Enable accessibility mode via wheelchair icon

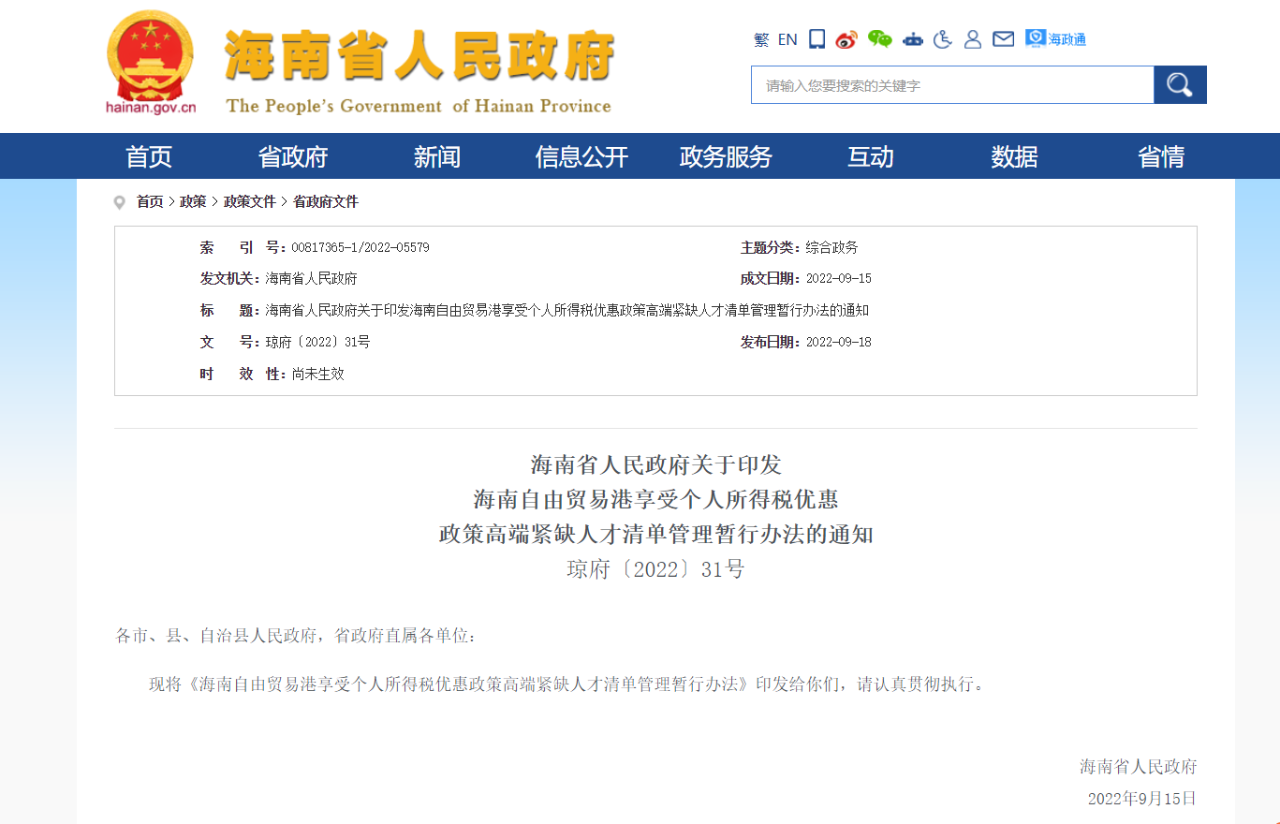pos(942,39)
